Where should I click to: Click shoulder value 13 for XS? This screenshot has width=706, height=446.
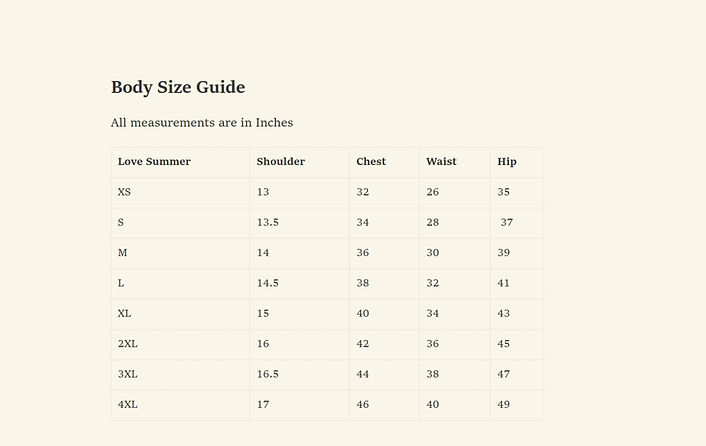(263, 192)
